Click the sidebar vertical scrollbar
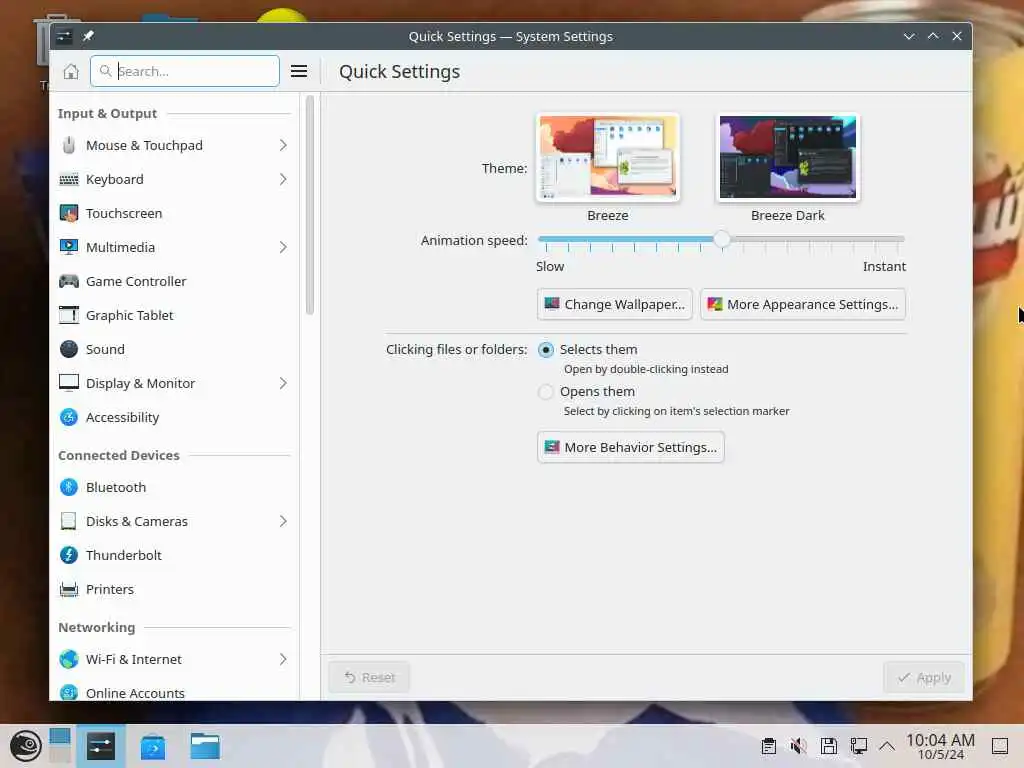Image resolution: width=1024 pixels, height=768 pixels. 310,205
